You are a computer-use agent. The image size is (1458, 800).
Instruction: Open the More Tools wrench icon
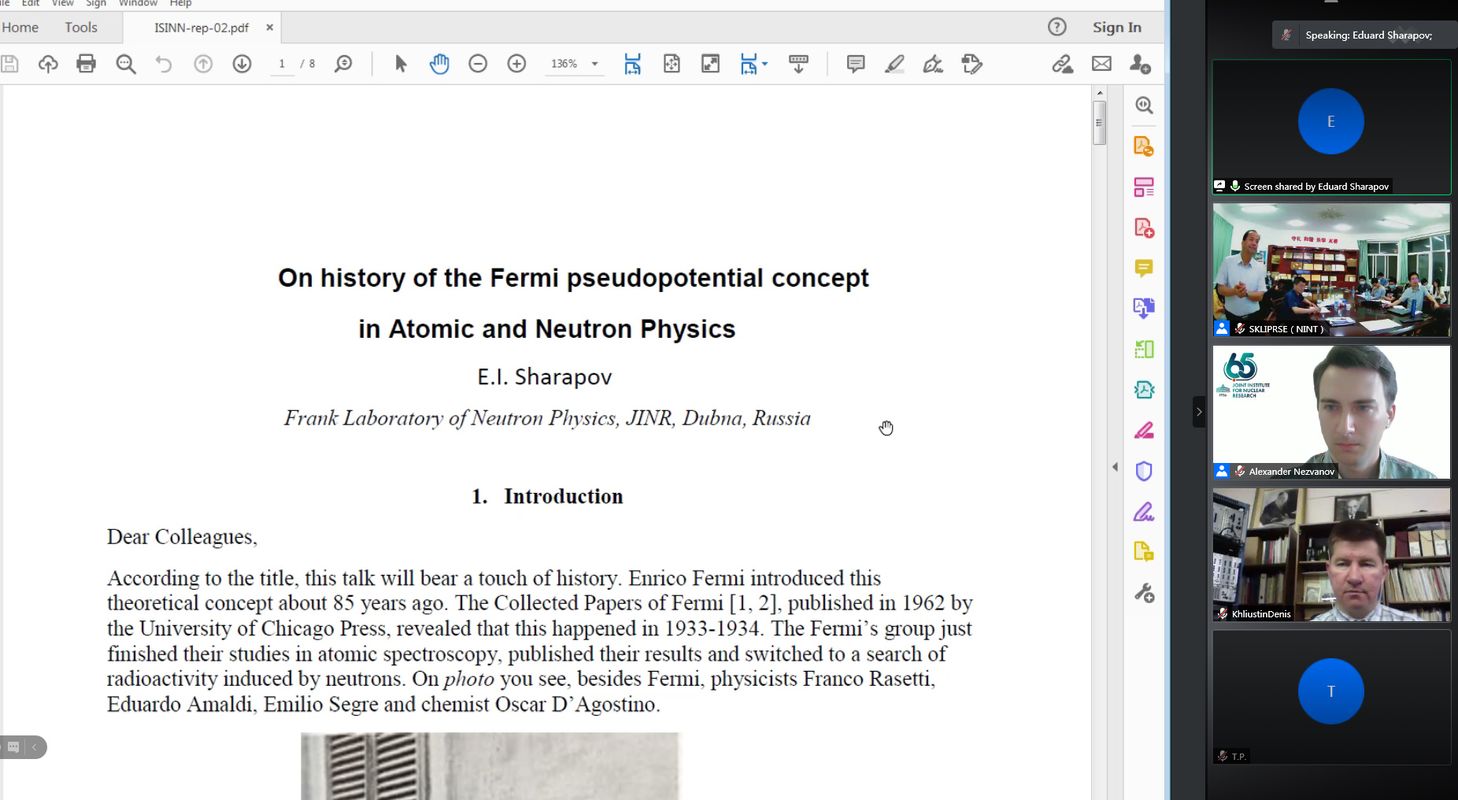[x=1144, y=594]
